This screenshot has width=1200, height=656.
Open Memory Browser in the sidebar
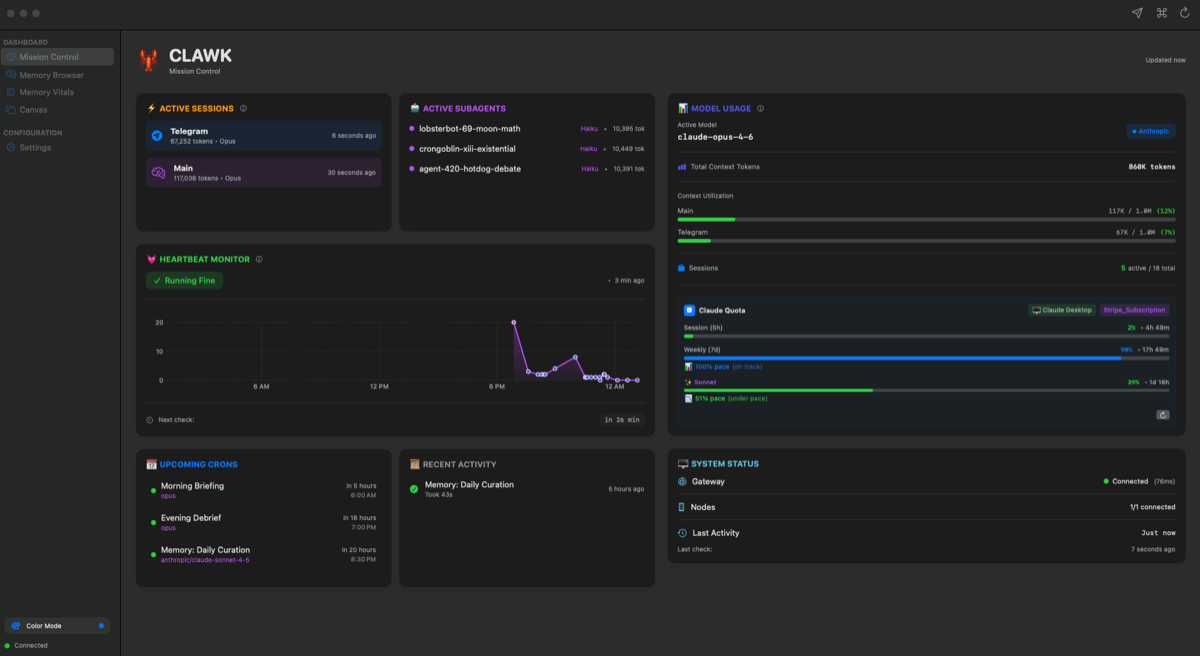[59, 75]
